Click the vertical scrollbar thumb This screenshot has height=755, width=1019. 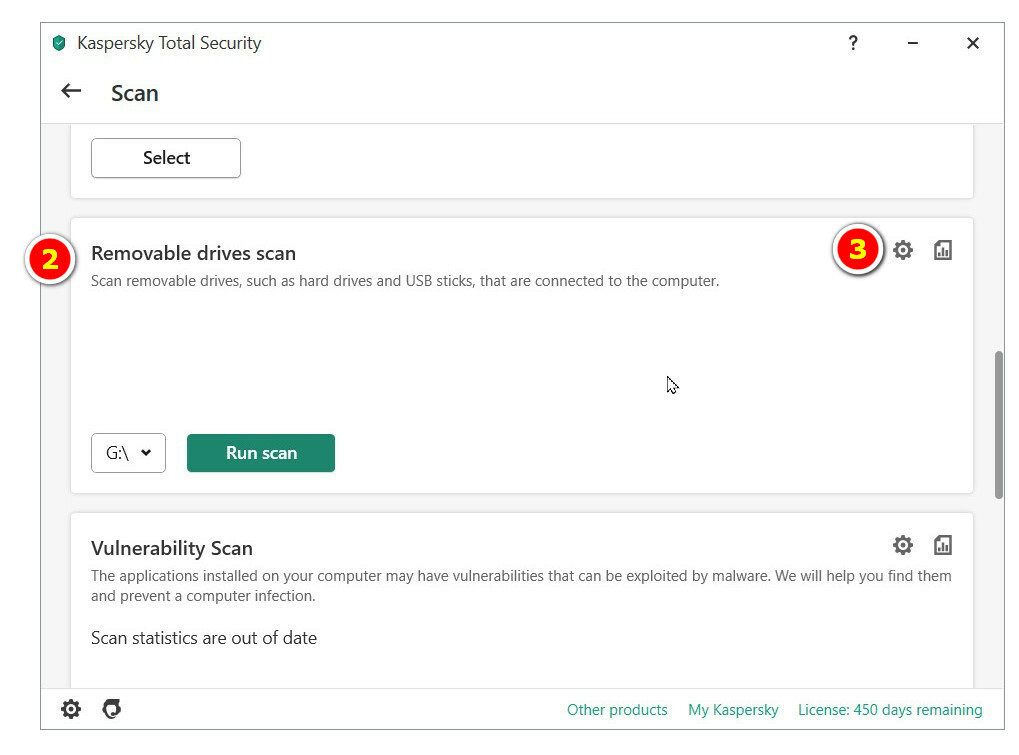click(999, 424)
